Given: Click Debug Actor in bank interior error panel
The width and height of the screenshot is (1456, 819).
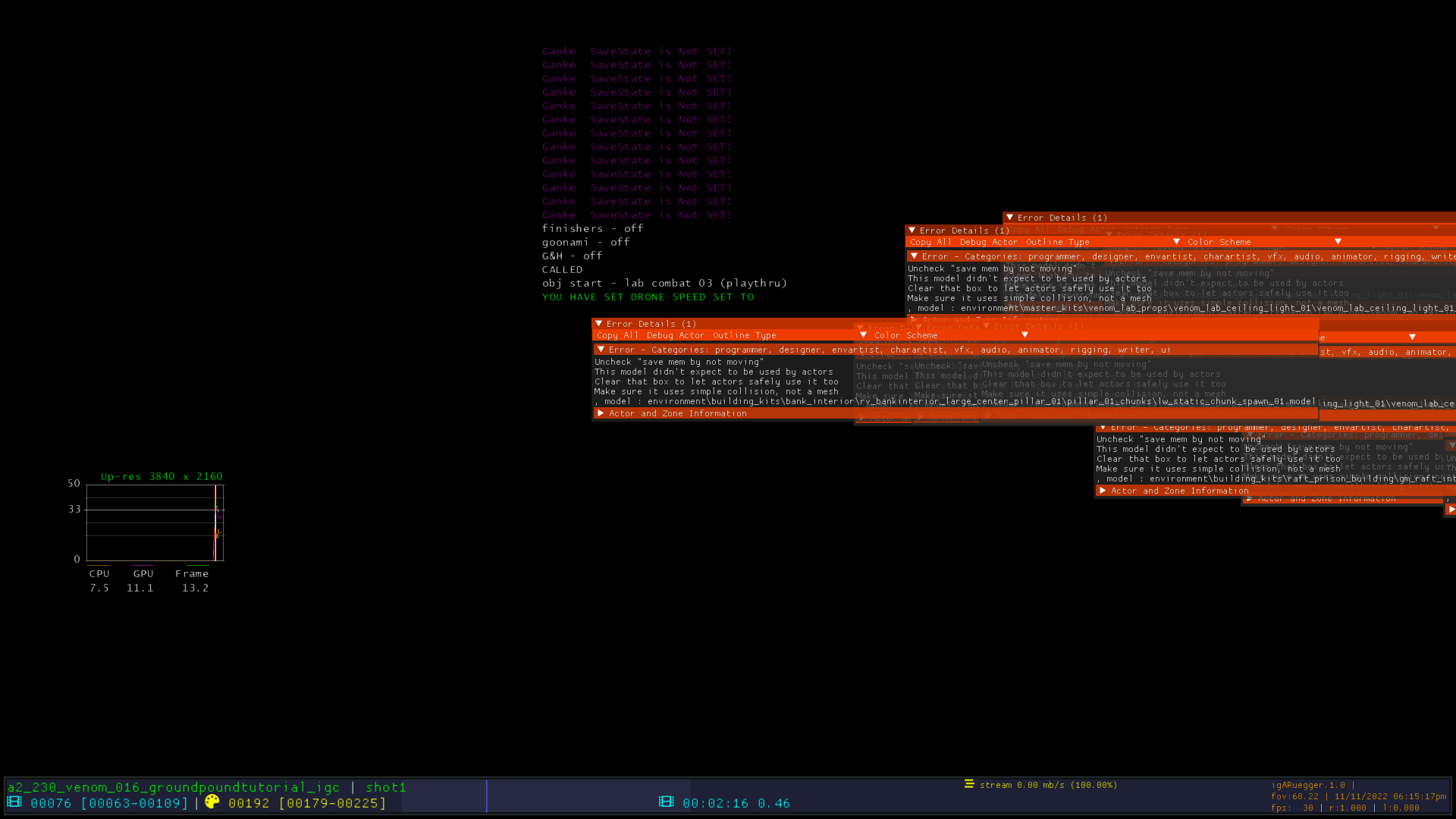Looking at the screenshot, I should coord(675,335).
